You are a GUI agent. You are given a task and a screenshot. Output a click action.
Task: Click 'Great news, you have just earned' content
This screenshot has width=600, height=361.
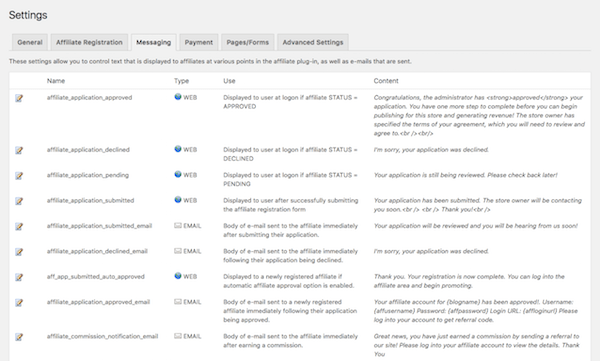point(477,345)
